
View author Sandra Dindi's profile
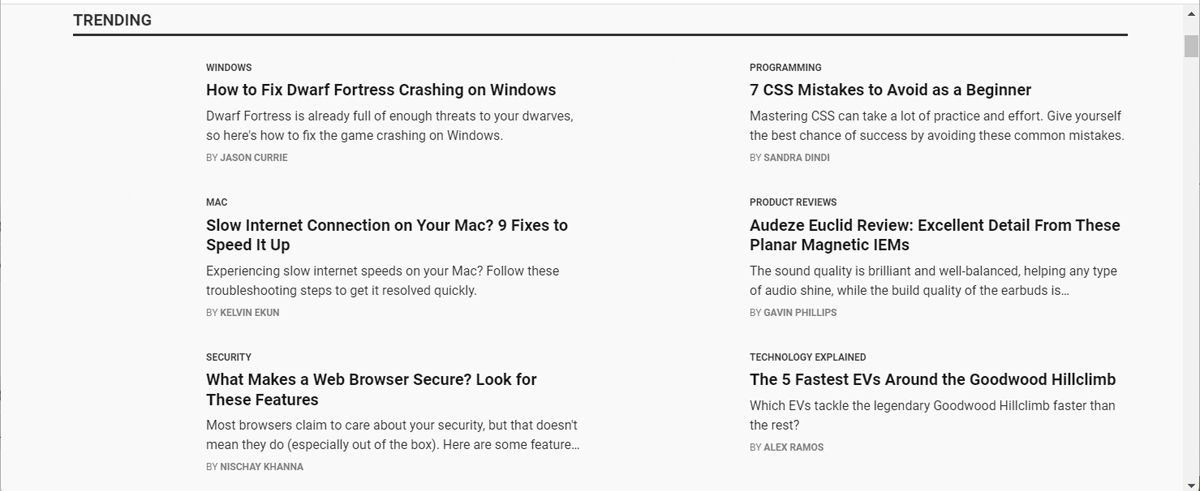click(x=796, y=158)
